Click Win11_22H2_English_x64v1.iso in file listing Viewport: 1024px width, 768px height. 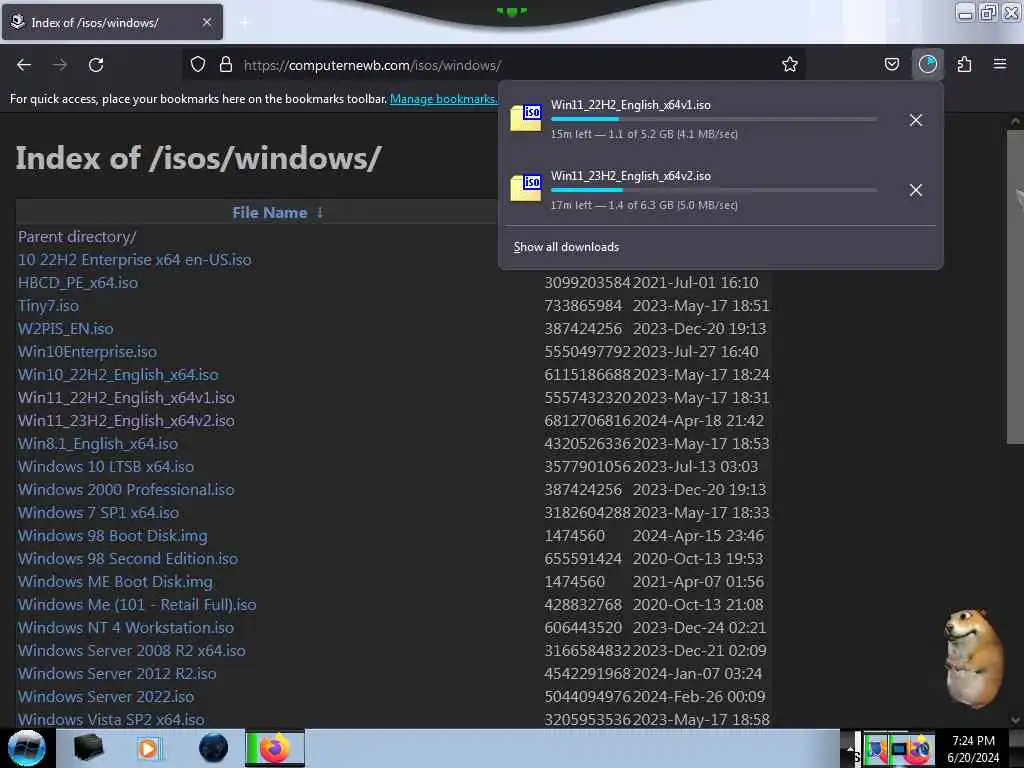point(126,398)
